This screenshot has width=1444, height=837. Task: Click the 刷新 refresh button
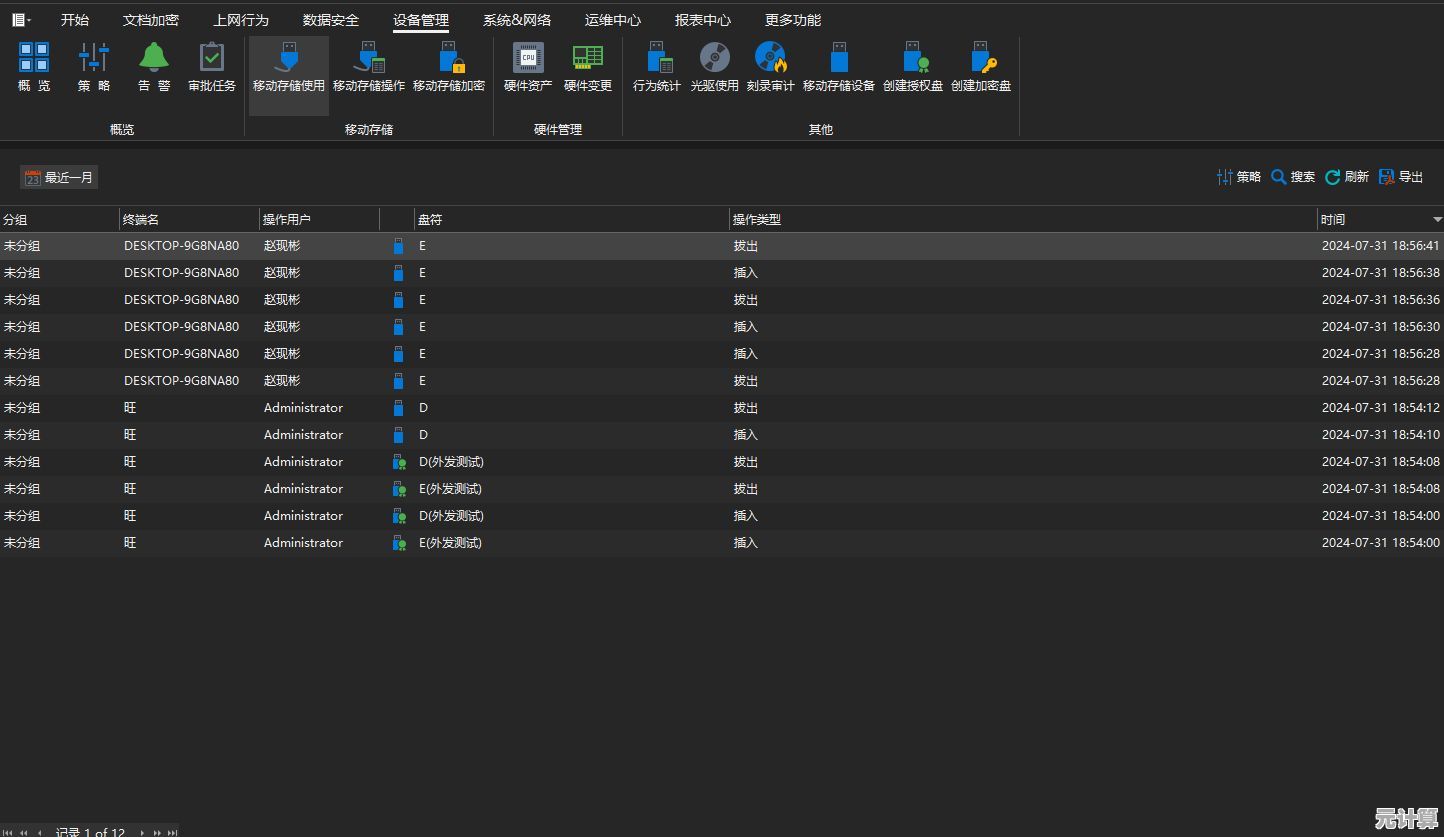[x=1346, y=177]
